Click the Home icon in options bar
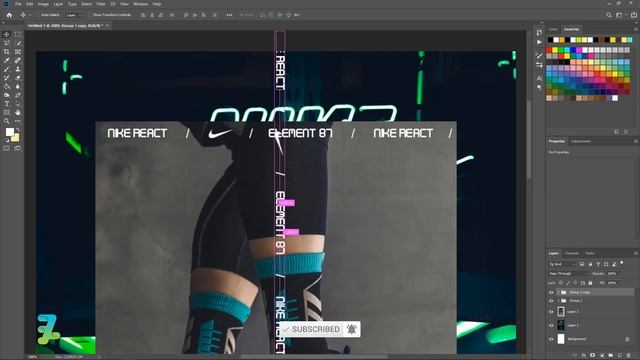The image size is (640, 360). point(9,15)
